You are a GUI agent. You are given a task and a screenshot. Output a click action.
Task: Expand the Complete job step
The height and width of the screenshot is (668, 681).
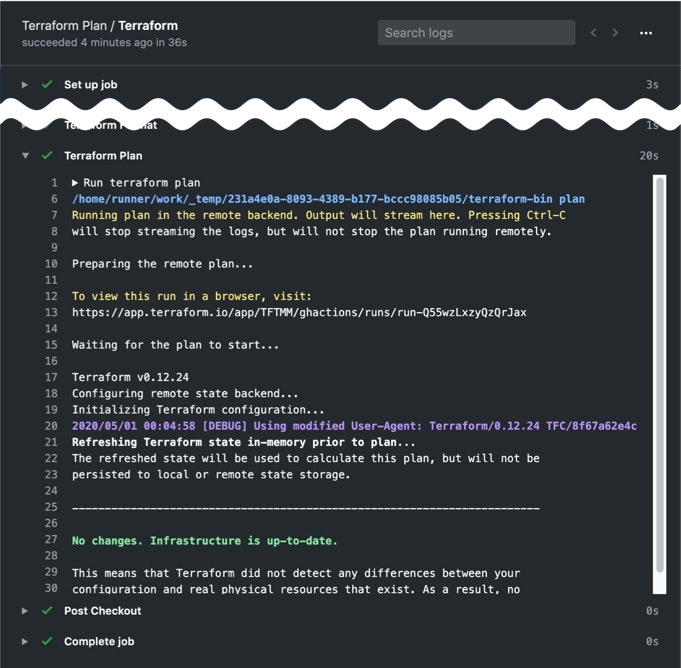click(x=26, y=642)
